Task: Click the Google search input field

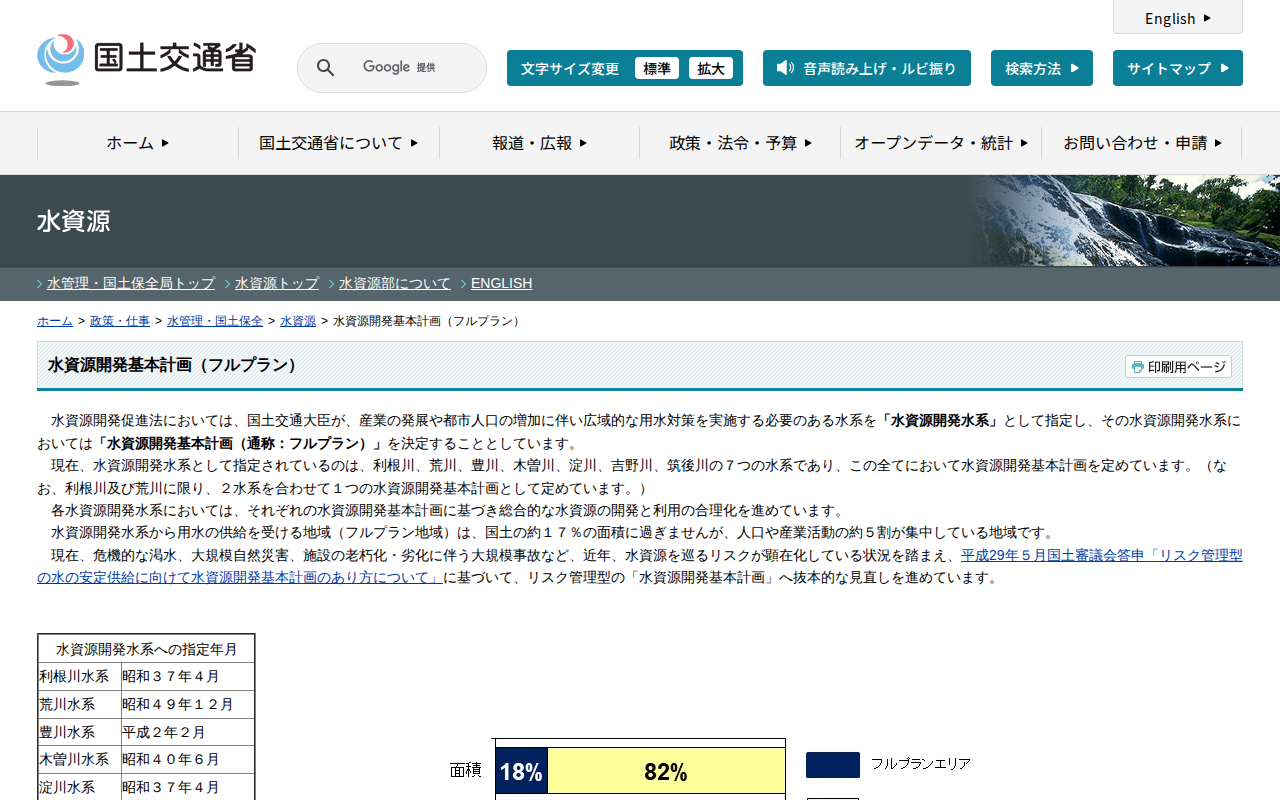Action: coord(410,68)
